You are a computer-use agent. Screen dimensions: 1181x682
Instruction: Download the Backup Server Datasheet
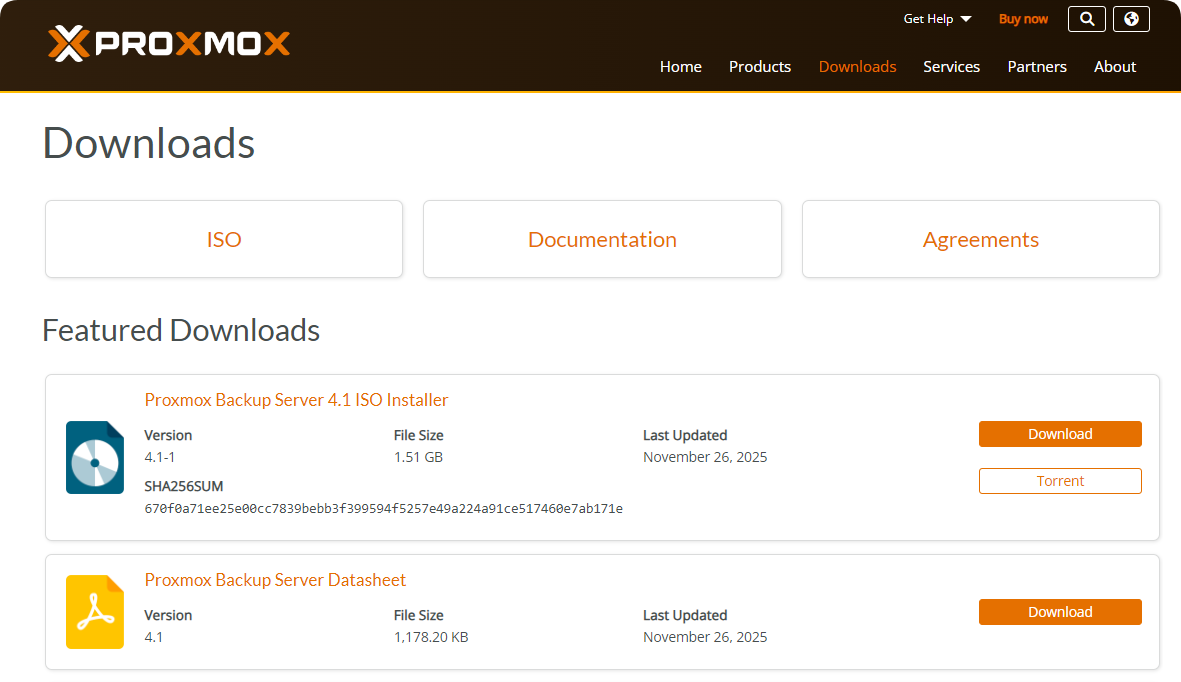click(1060, 612)
